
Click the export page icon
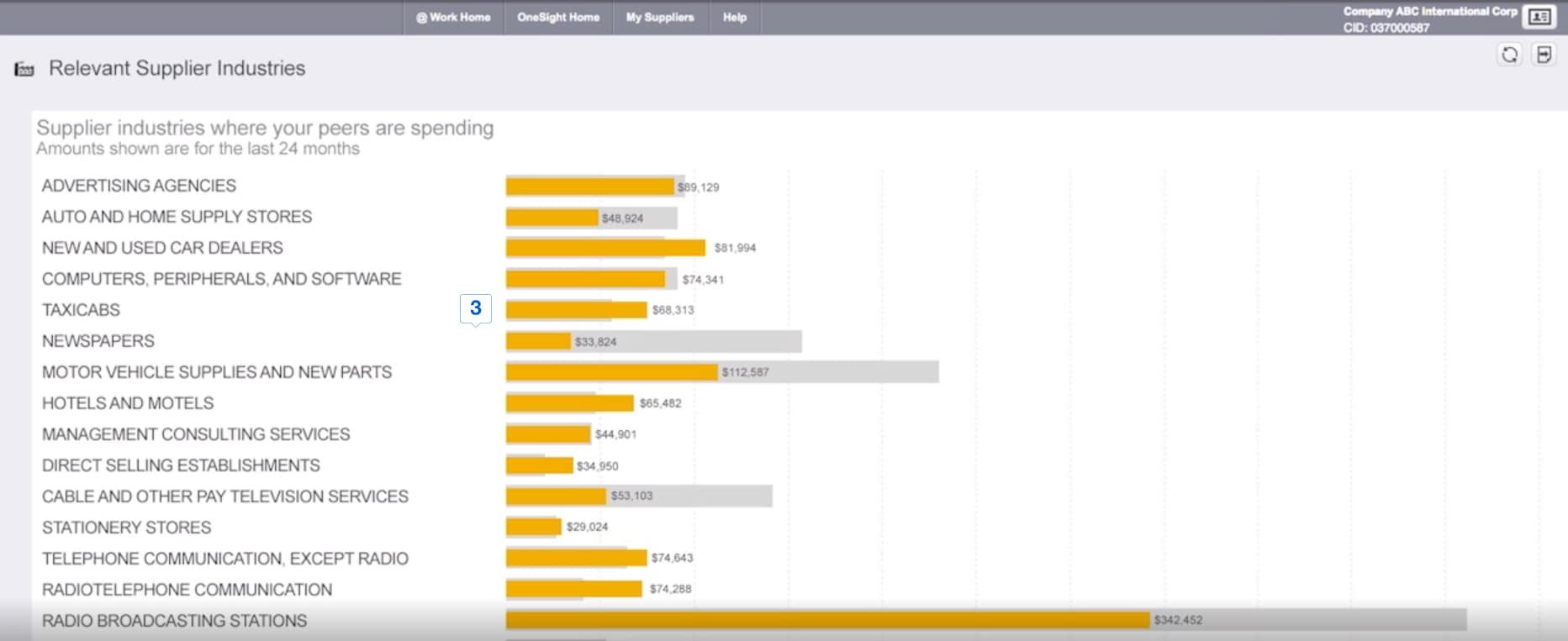(1544, 55)
